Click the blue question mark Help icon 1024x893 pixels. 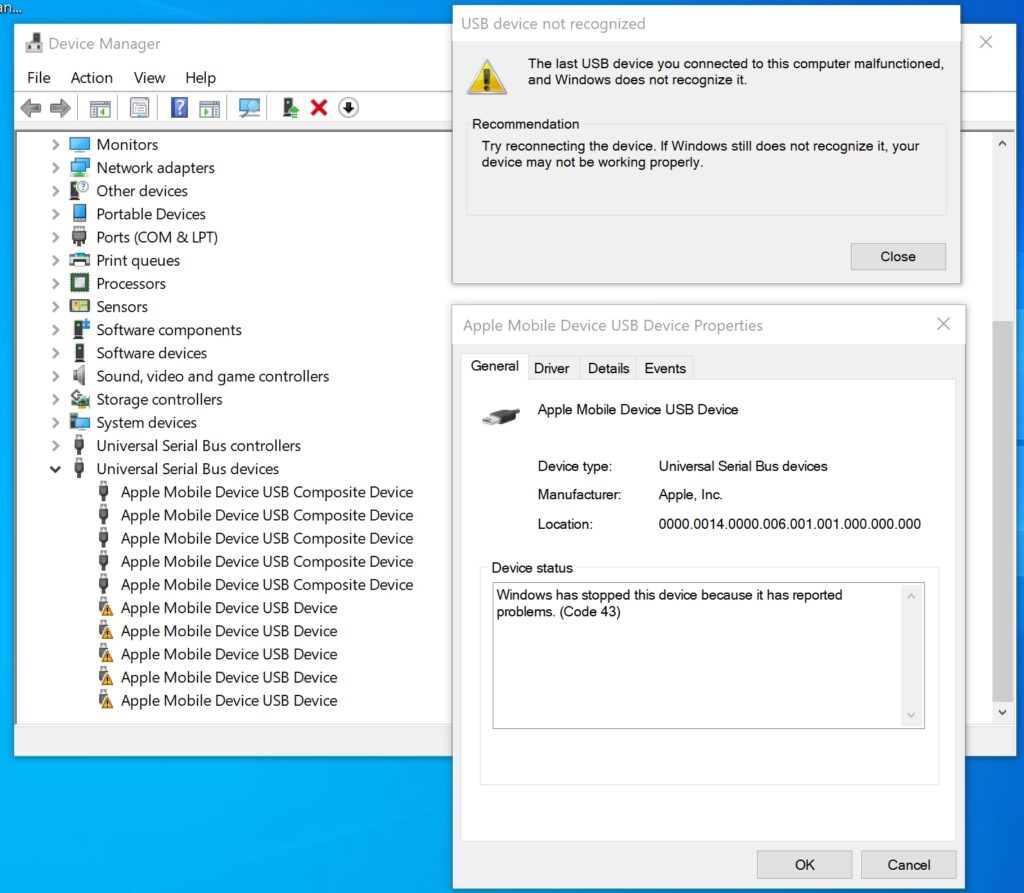(179, 108)
